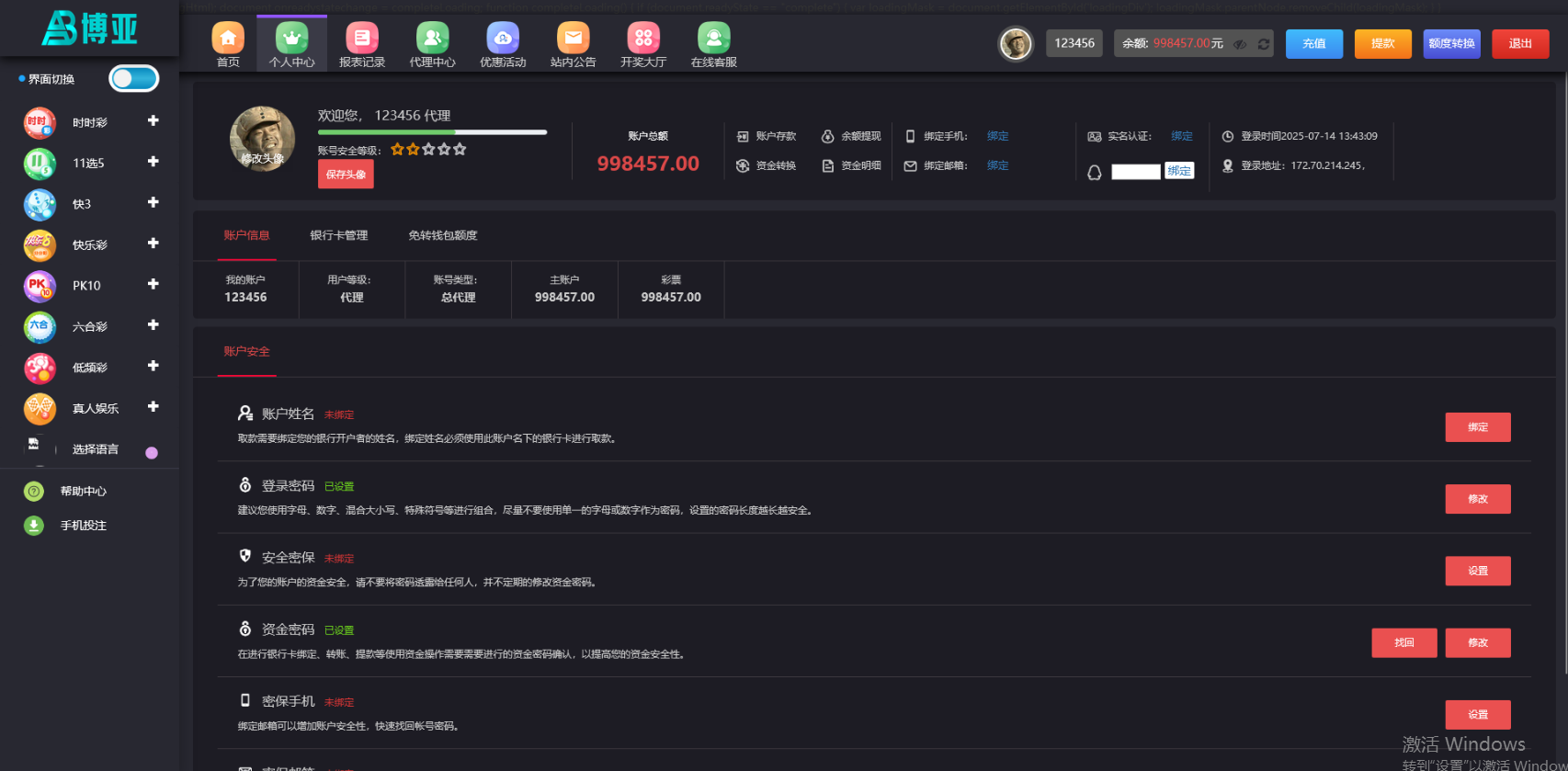1568x771 pixels.
Task: Toggle the 界面切换 switch
Action: 134,79
